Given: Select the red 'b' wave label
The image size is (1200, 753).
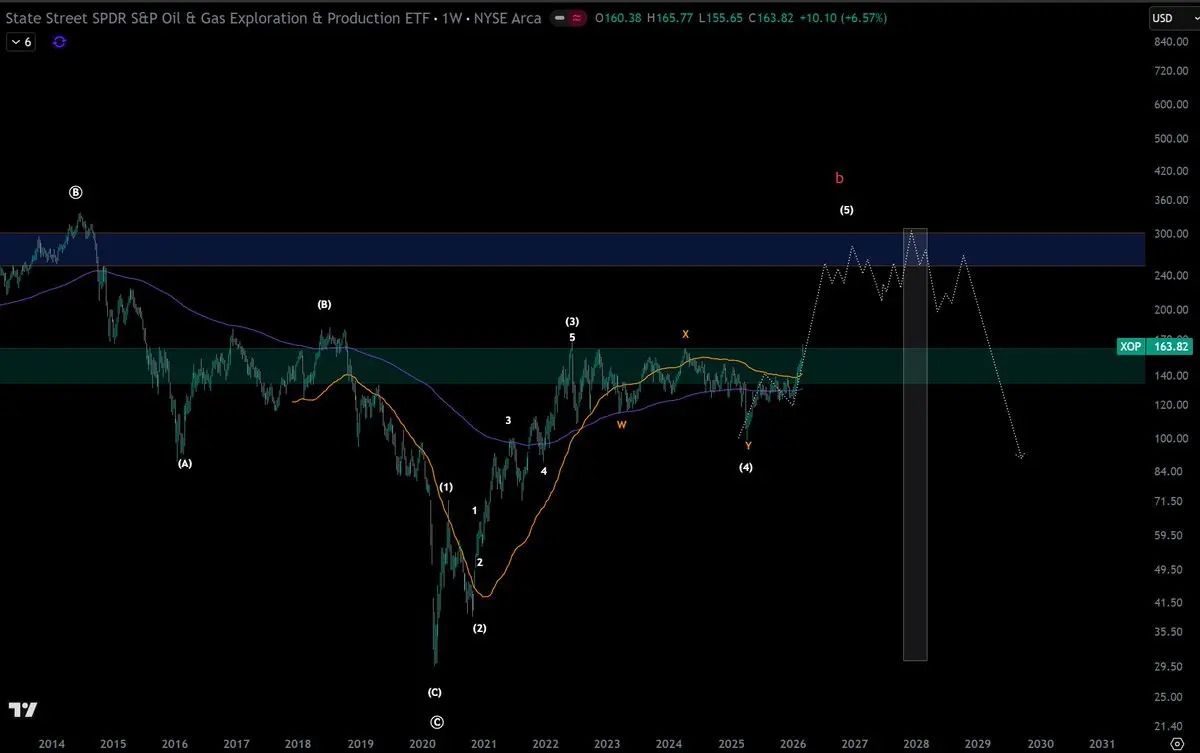Looking at the screenshot, I should click(839, 178).
